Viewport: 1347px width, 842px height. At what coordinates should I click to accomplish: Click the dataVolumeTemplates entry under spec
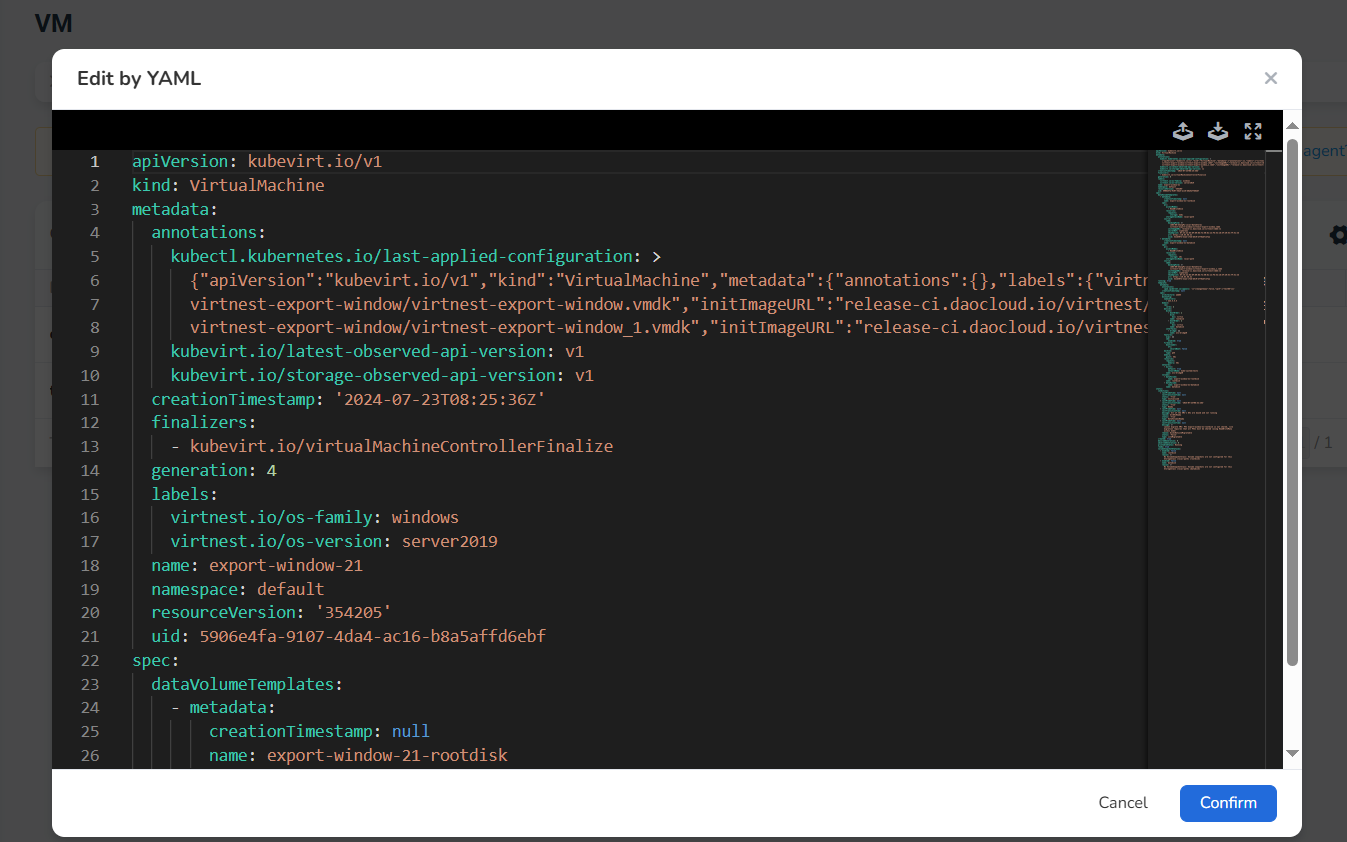(x=244, y=684)
